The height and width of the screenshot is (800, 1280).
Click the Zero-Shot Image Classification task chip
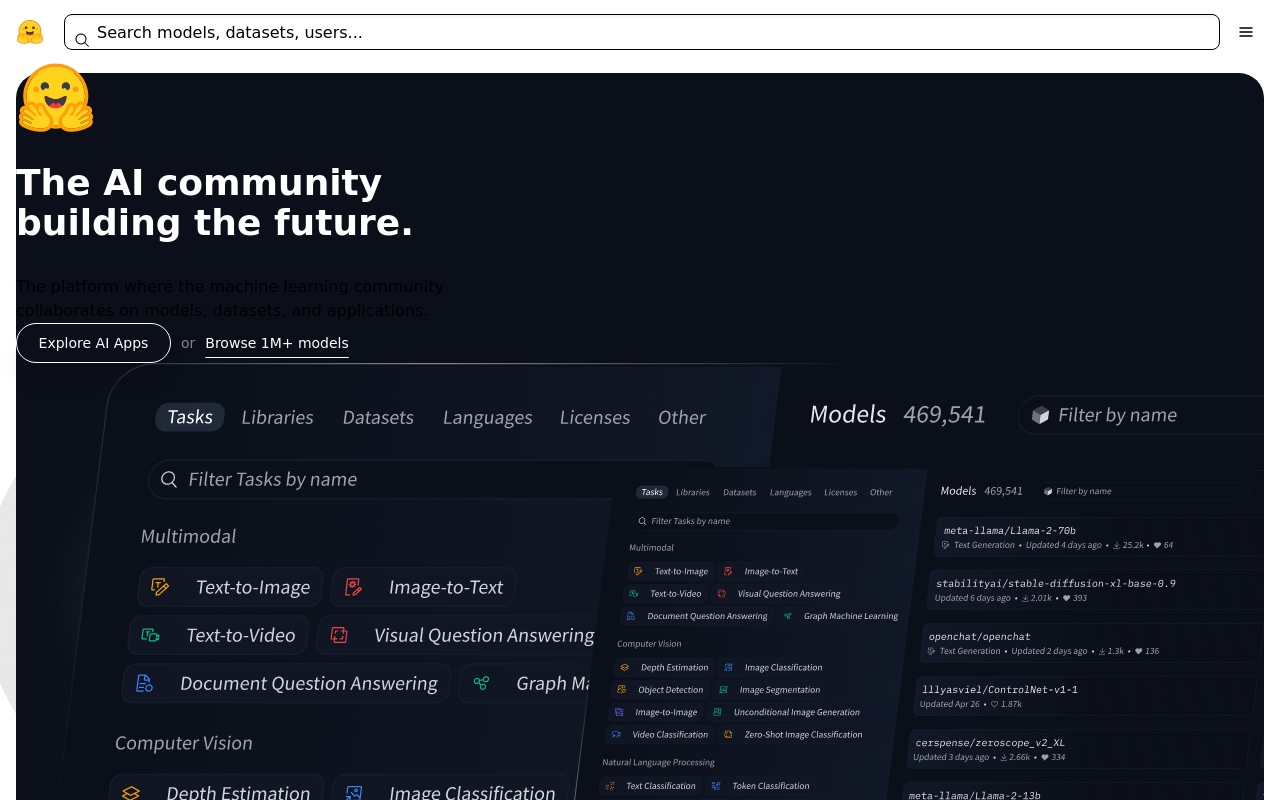click(x=792, y=735)
